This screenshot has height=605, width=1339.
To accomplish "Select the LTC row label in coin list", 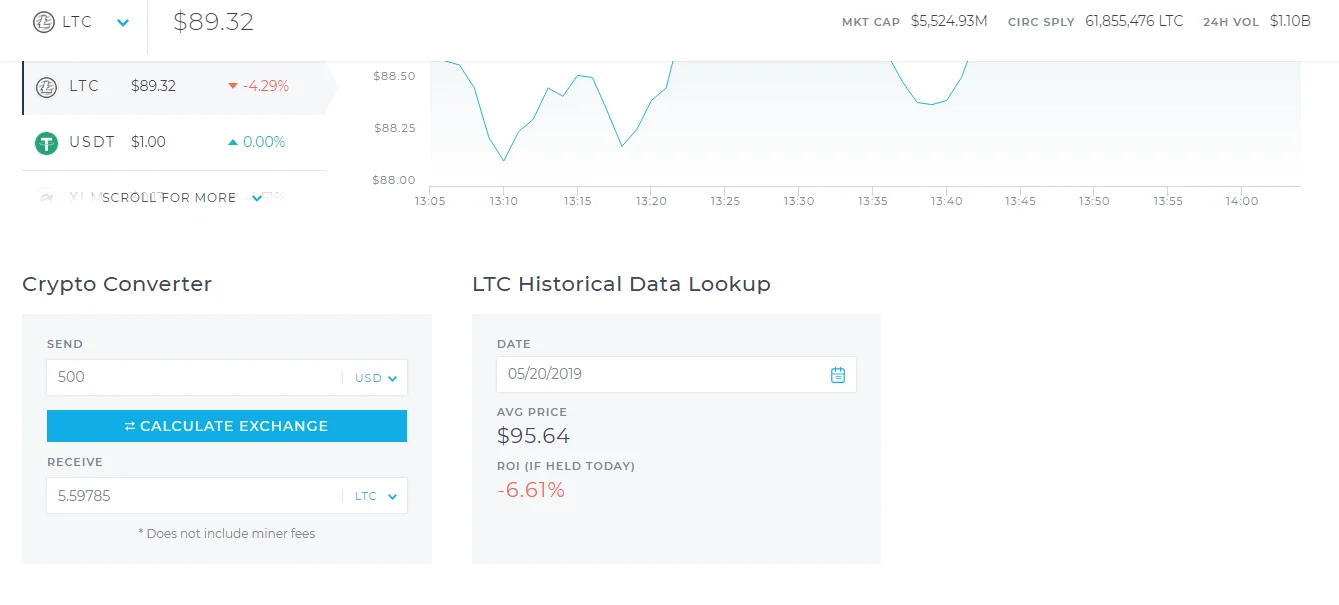I will tap(84, 86).
